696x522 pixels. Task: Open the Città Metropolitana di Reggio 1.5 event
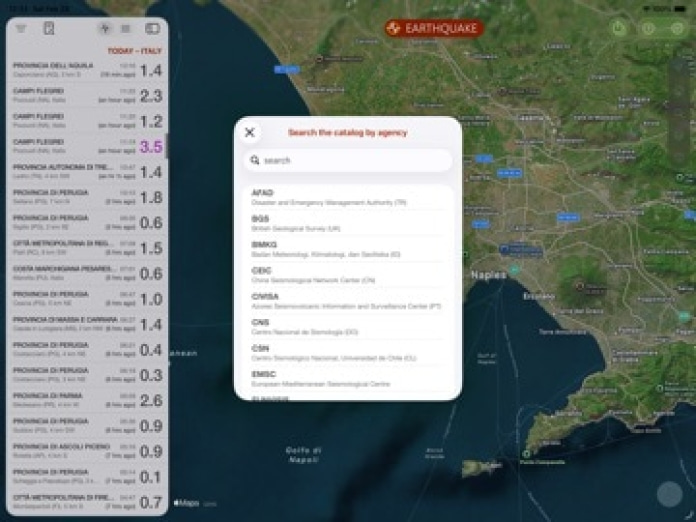coord(87,248)
